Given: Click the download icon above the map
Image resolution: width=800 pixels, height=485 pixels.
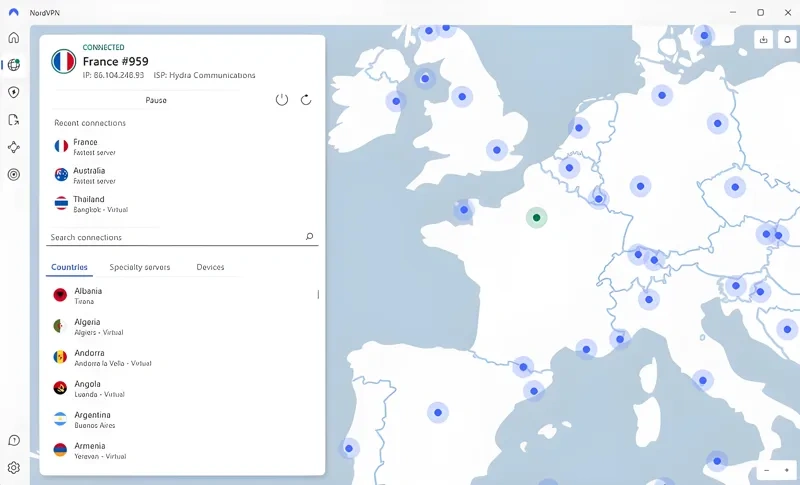Looking at the screenshot, I should point(765,40).
